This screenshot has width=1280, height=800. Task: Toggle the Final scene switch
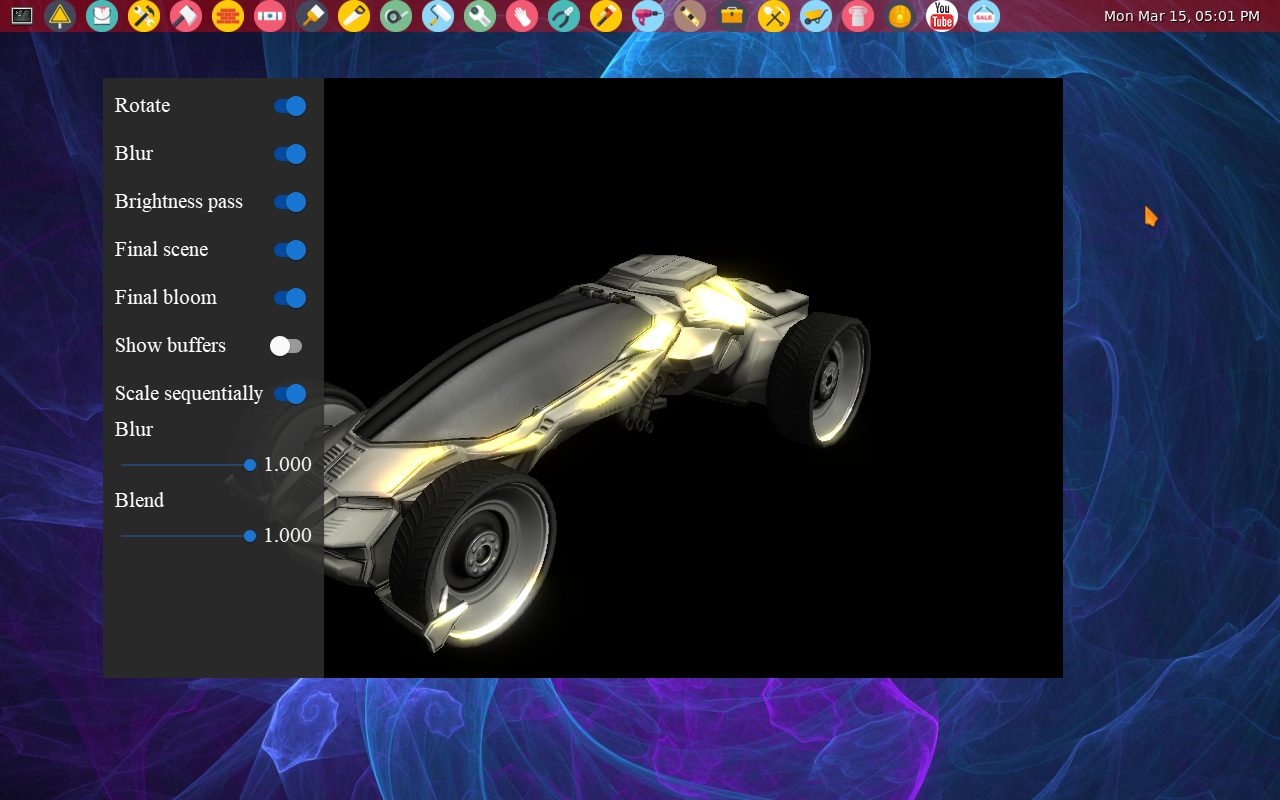(x=290, y=250)
